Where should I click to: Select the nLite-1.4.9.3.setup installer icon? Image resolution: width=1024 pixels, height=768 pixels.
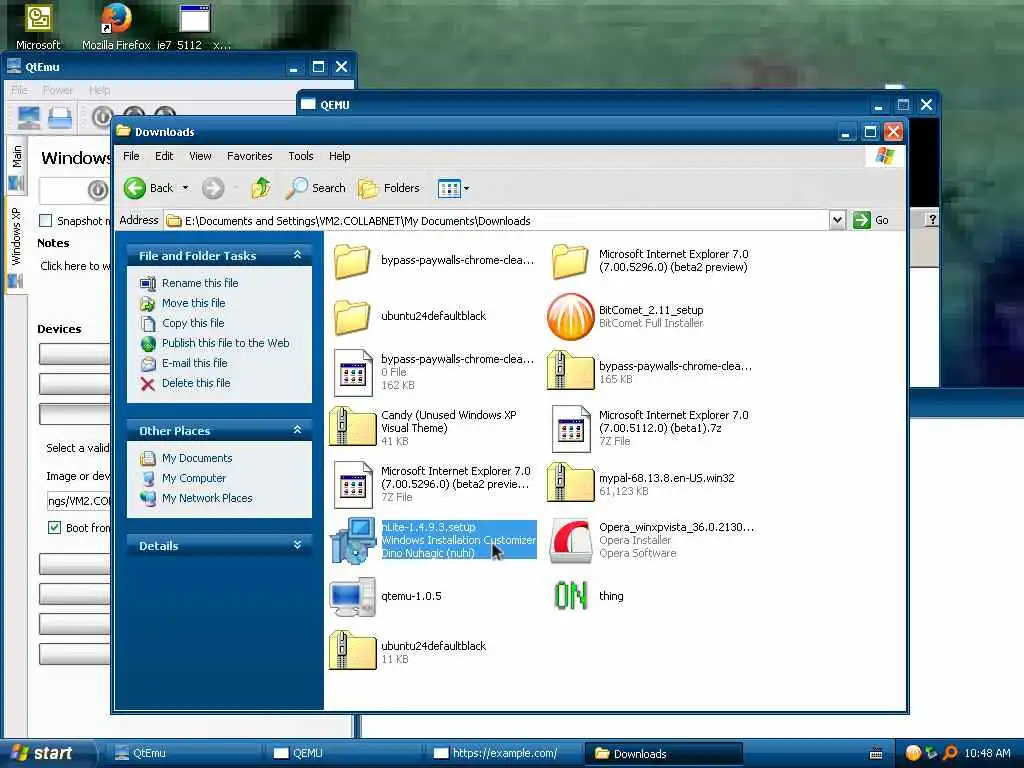tap(353, 540)
